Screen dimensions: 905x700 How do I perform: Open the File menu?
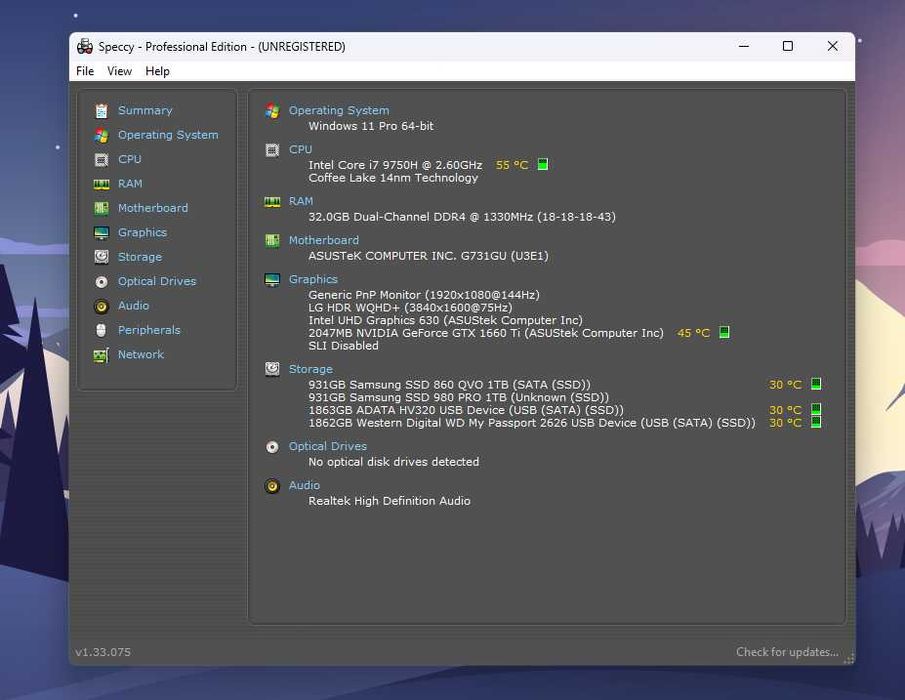[x=85, y=71]
